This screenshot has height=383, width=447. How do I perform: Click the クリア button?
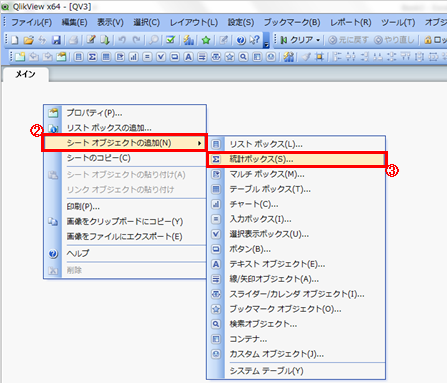(x=296, y=40)
